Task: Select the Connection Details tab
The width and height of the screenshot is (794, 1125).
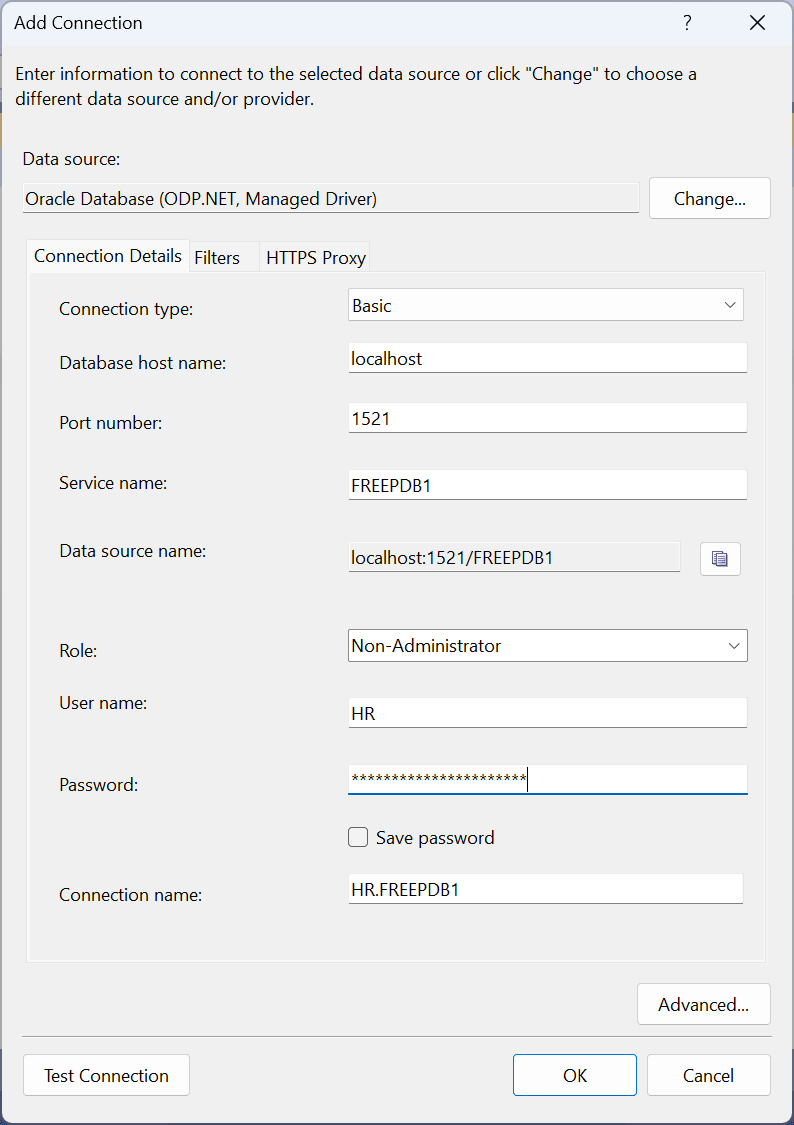Action: point(108,255)
